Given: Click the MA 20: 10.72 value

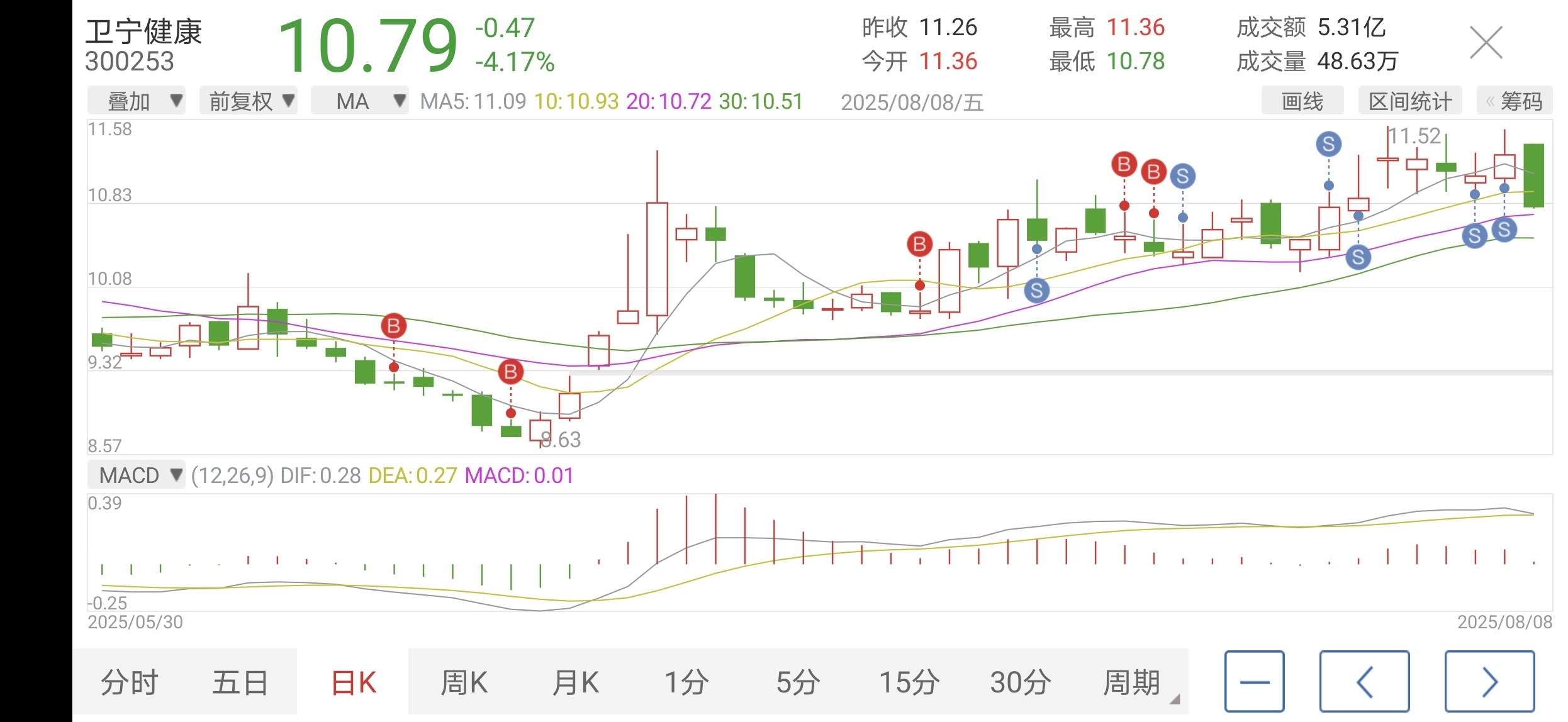Looking at the screenshot, I should click(669, 101).
